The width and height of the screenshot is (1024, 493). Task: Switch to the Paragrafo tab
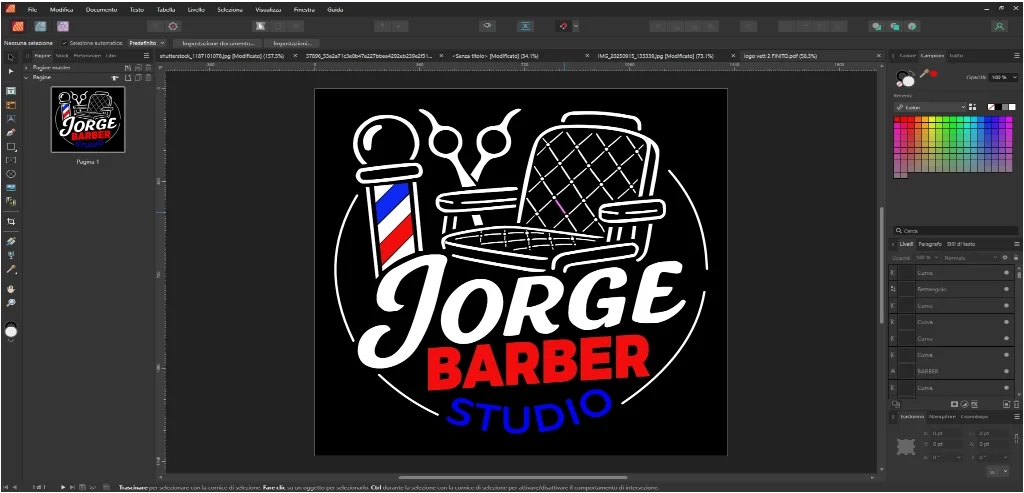click(x=930, y=244)
